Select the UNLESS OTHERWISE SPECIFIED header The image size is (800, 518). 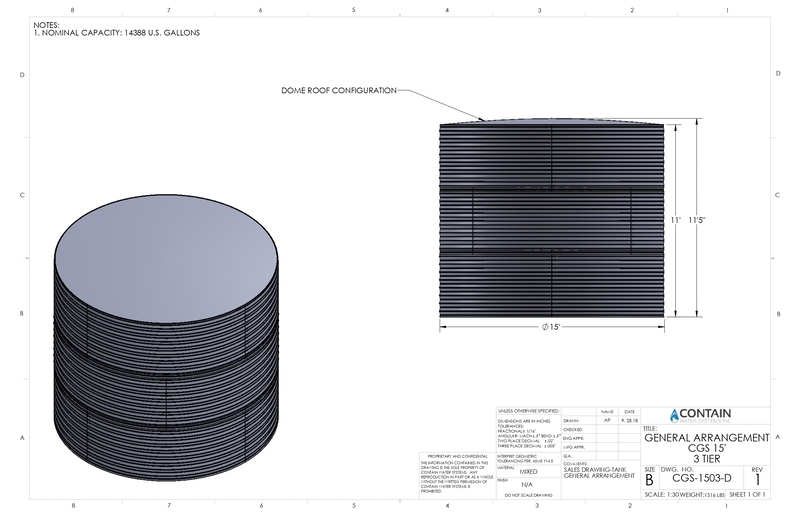click(529, 411)
